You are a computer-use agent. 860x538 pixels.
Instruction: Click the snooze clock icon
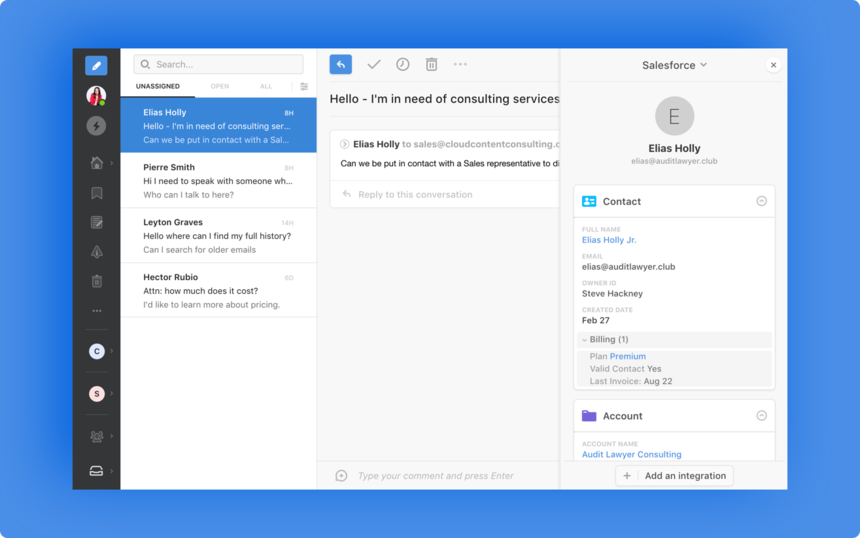point(403,65)
